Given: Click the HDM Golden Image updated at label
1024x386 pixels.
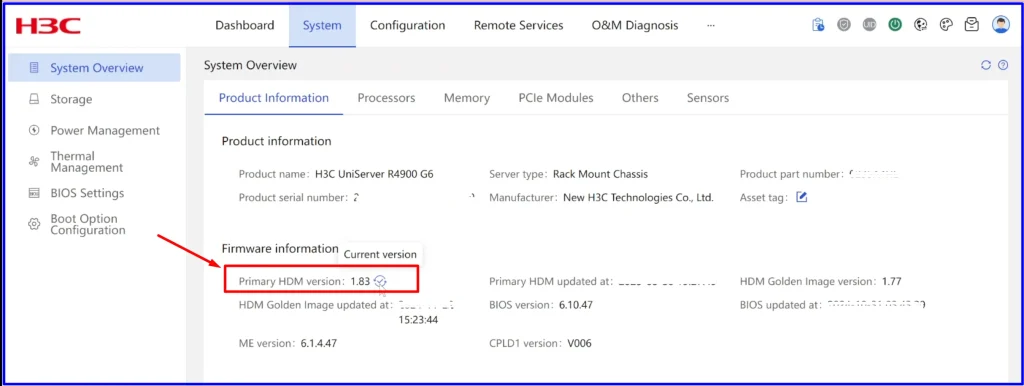Looking at the screenshot, I should pos(315,304).
